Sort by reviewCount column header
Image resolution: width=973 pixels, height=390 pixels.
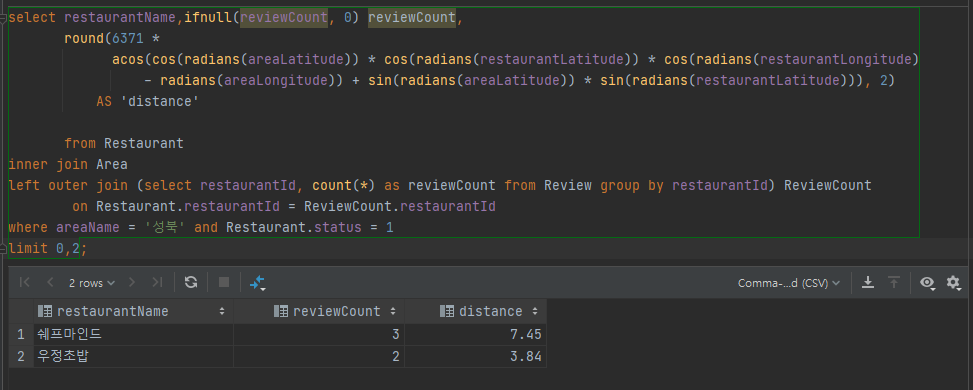point(319,311)
